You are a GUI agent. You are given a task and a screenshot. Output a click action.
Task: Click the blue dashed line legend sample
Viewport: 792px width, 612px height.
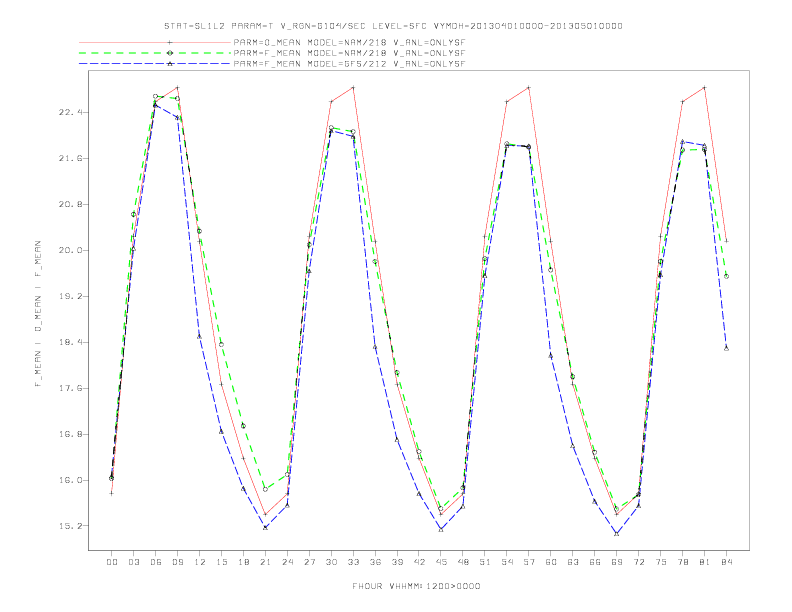(x=155, y=64)
